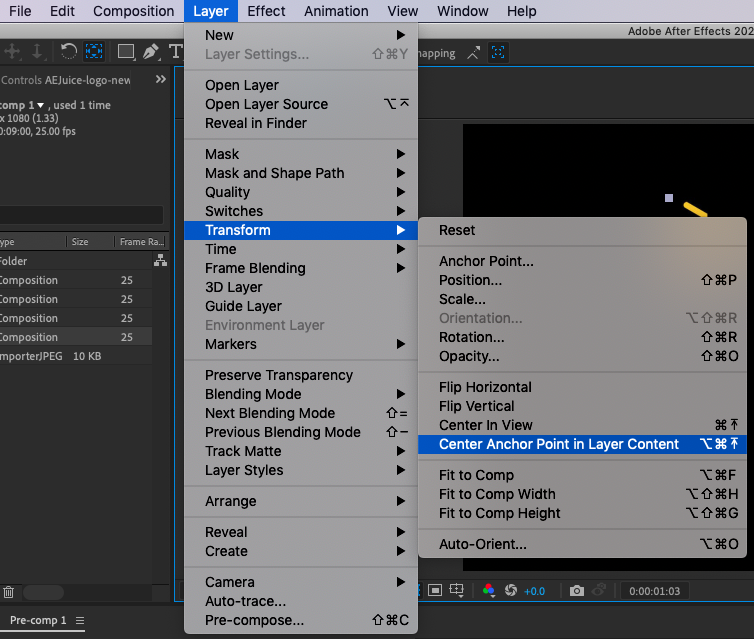Screen dimensions: 754x639
Task: Click the Pre-comp 1 timeline tab
Action: pos(38,620)
